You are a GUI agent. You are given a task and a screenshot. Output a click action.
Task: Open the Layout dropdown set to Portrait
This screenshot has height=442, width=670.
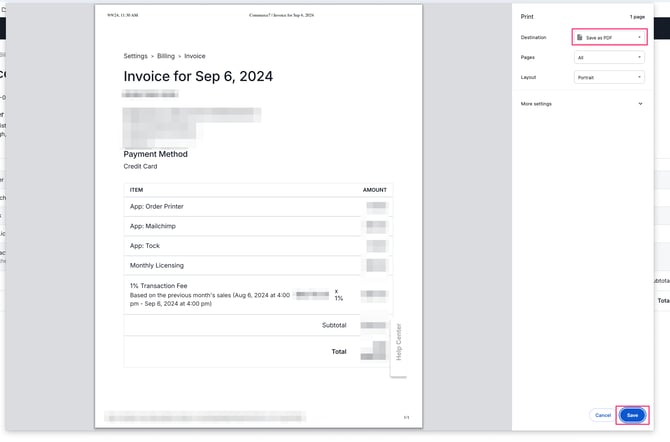point(609,77)
